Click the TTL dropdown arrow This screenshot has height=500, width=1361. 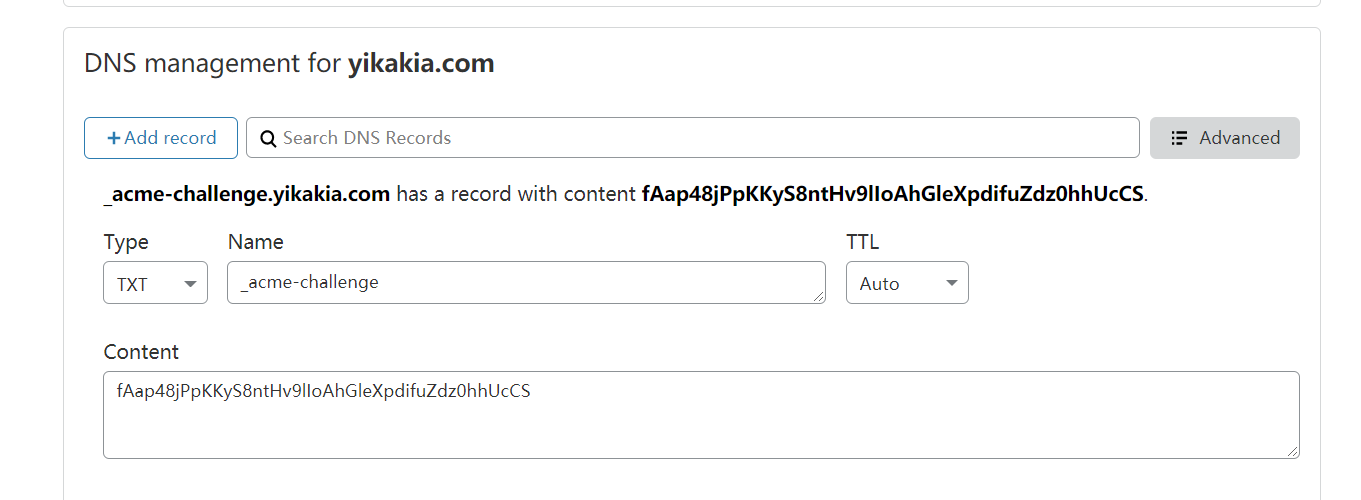(x=952, y=283)
